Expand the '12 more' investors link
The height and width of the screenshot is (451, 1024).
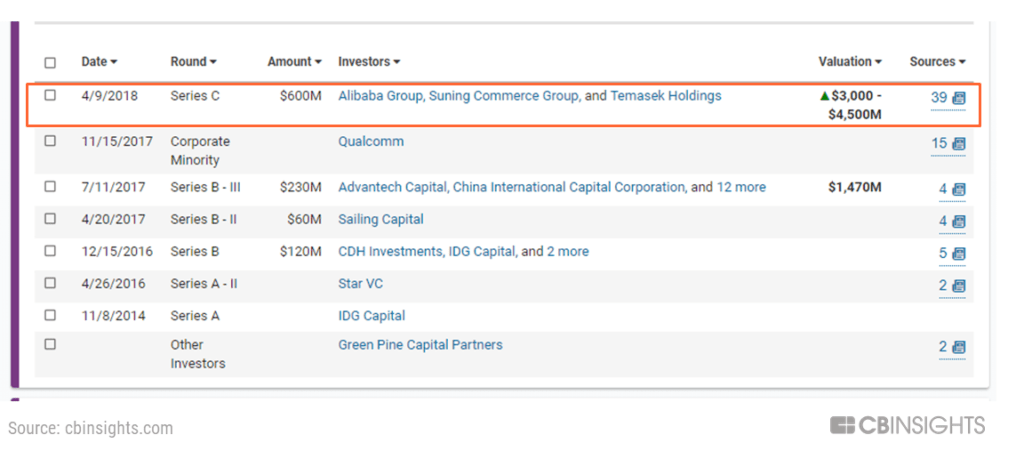[741, 187]
